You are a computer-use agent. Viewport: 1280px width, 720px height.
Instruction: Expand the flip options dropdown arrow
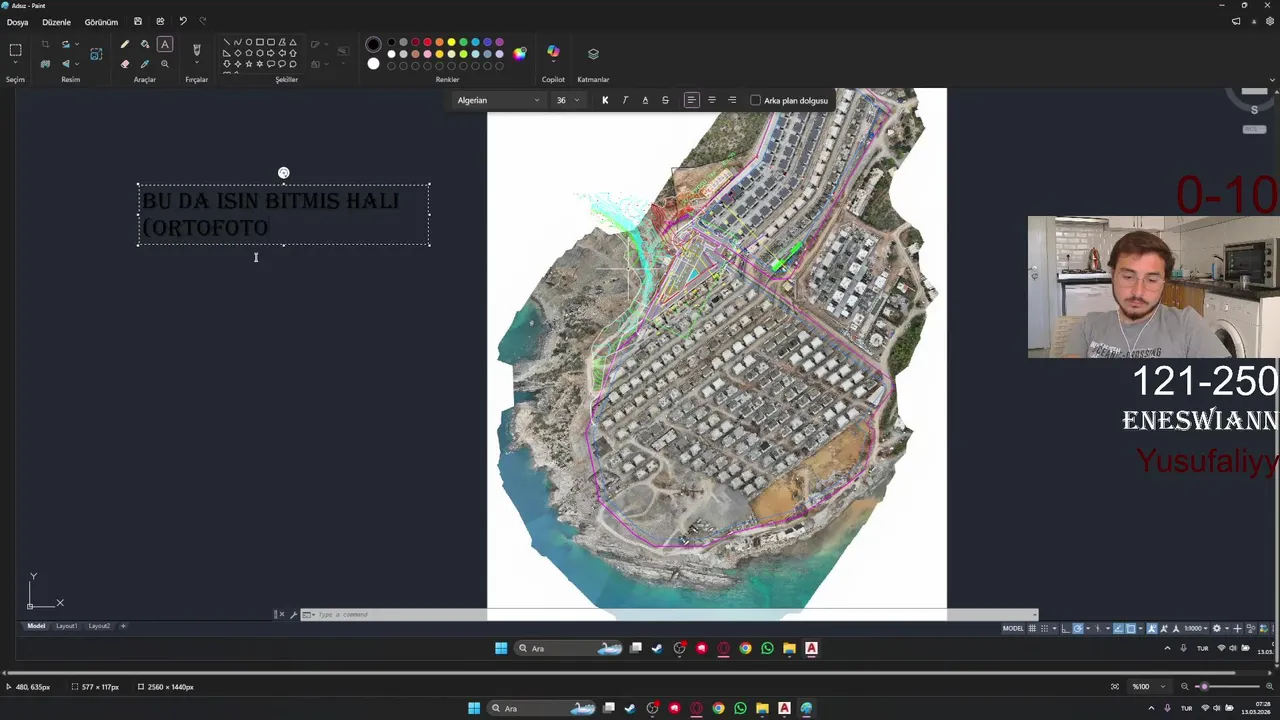point(77,64)
